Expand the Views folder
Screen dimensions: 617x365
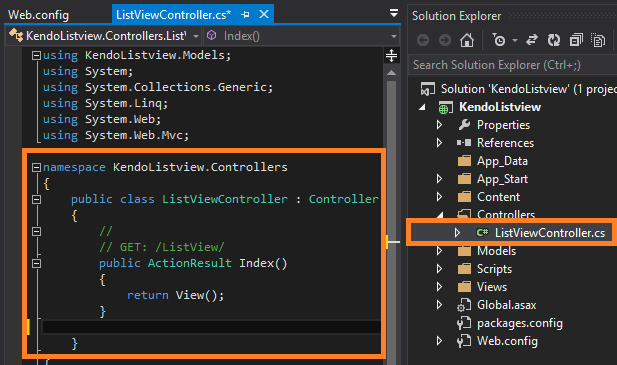coord(440,287)
